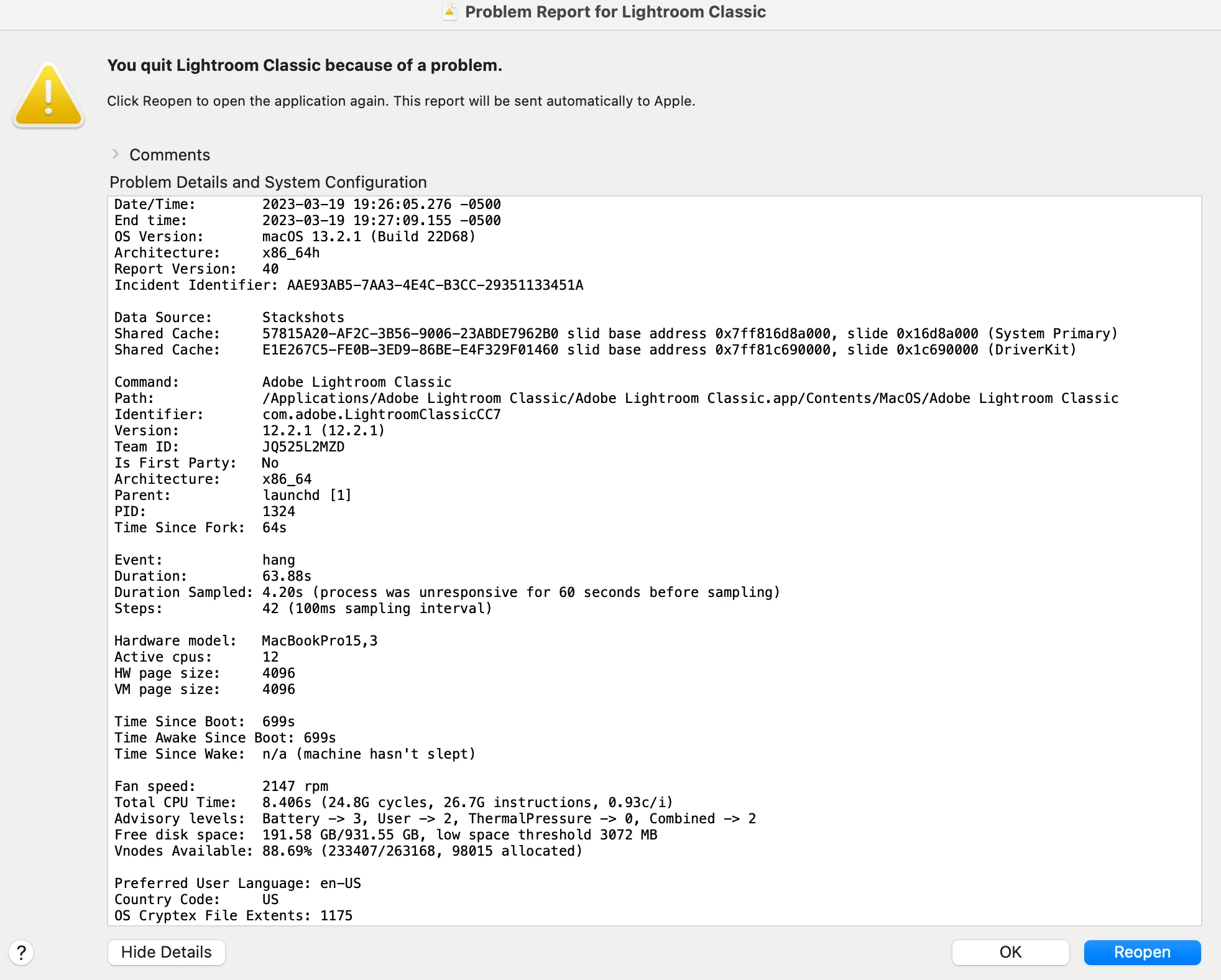Click the Free disk space line
This screenshot has width=1221, height=980.
pyautogui.click(x=385, y=834)
